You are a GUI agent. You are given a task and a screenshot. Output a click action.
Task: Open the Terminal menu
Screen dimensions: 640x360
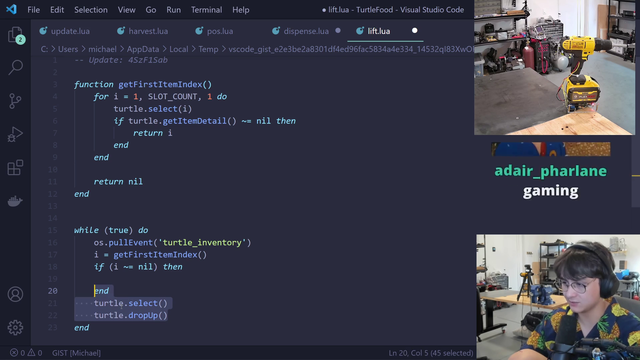[207, 10]
